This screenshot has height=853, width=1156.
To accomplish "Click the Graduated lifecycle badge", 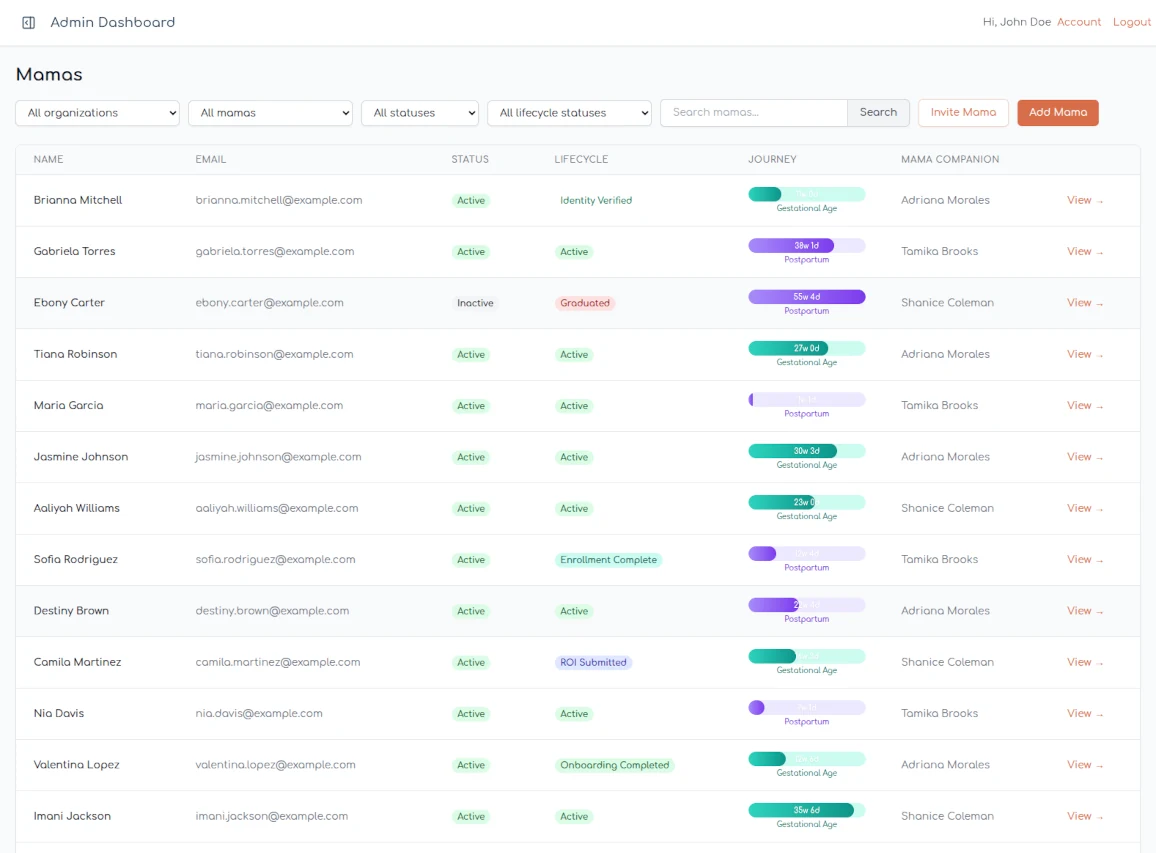I will coord(585,303).
